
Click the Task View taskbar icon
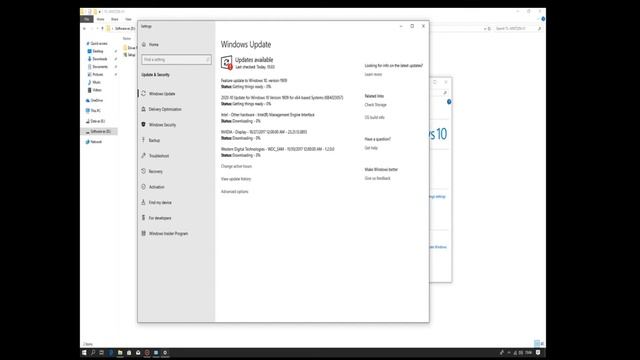tap(102, 353)
